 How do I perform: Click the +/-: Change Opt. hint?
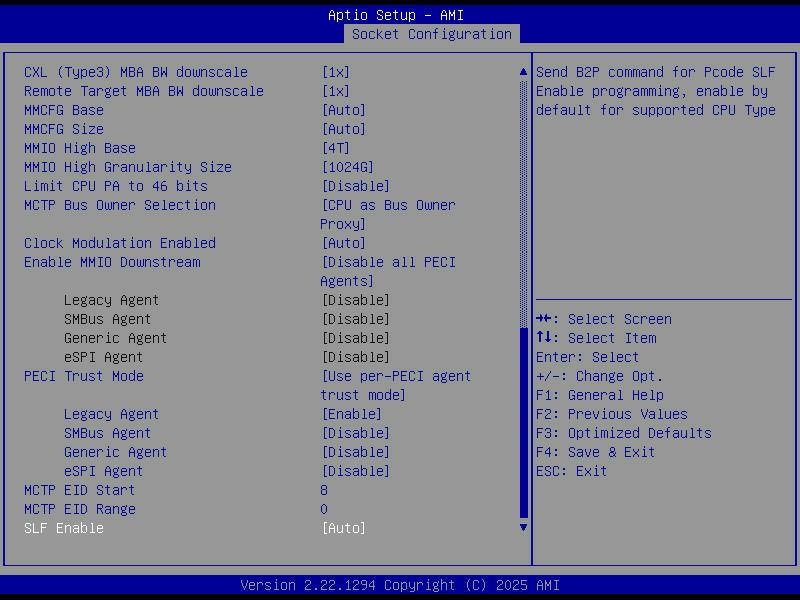[x=600, y=376]
